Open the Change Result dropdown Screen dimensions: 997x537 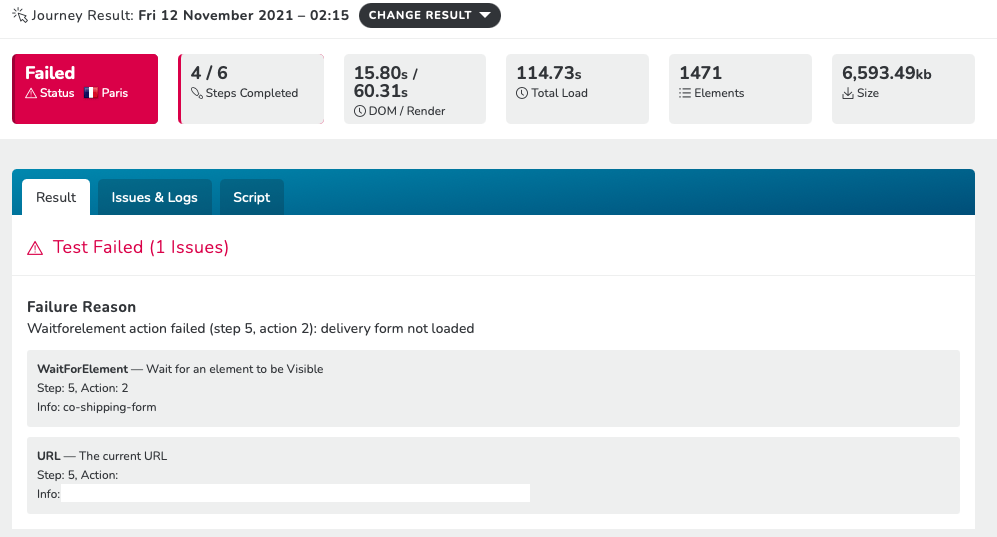pos(429,15)
